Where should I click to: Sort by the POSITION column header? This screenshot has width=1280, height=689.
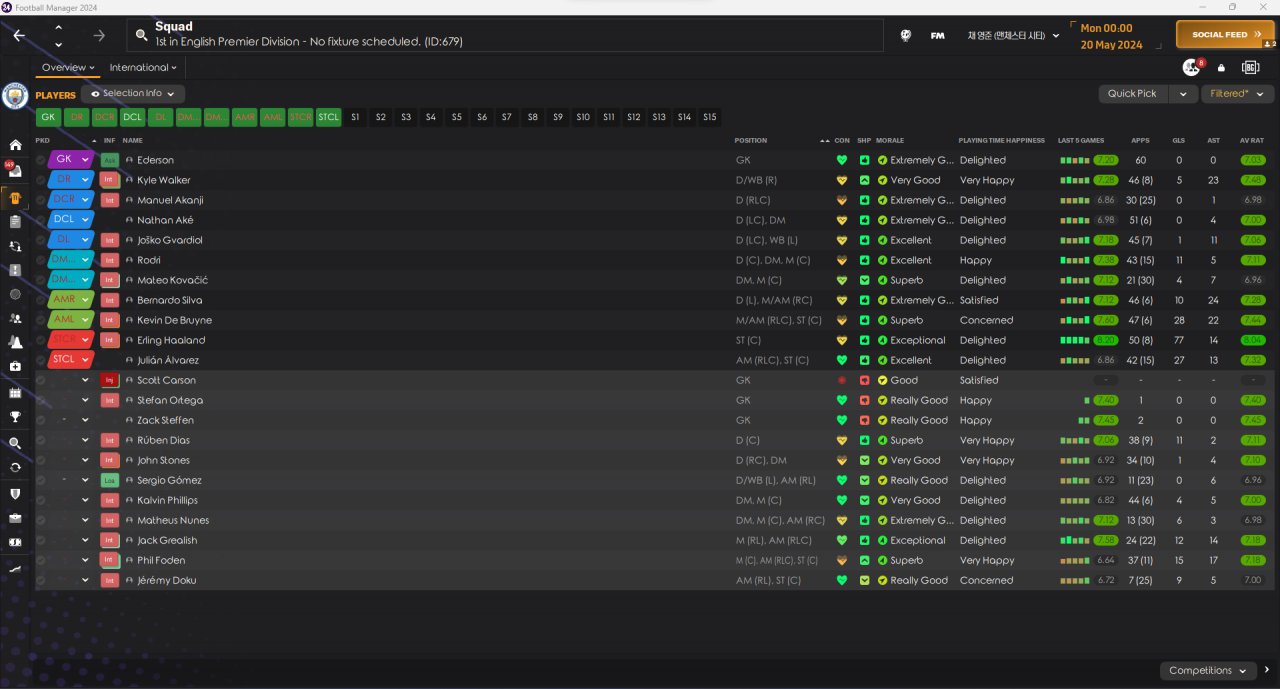(751, 141)
